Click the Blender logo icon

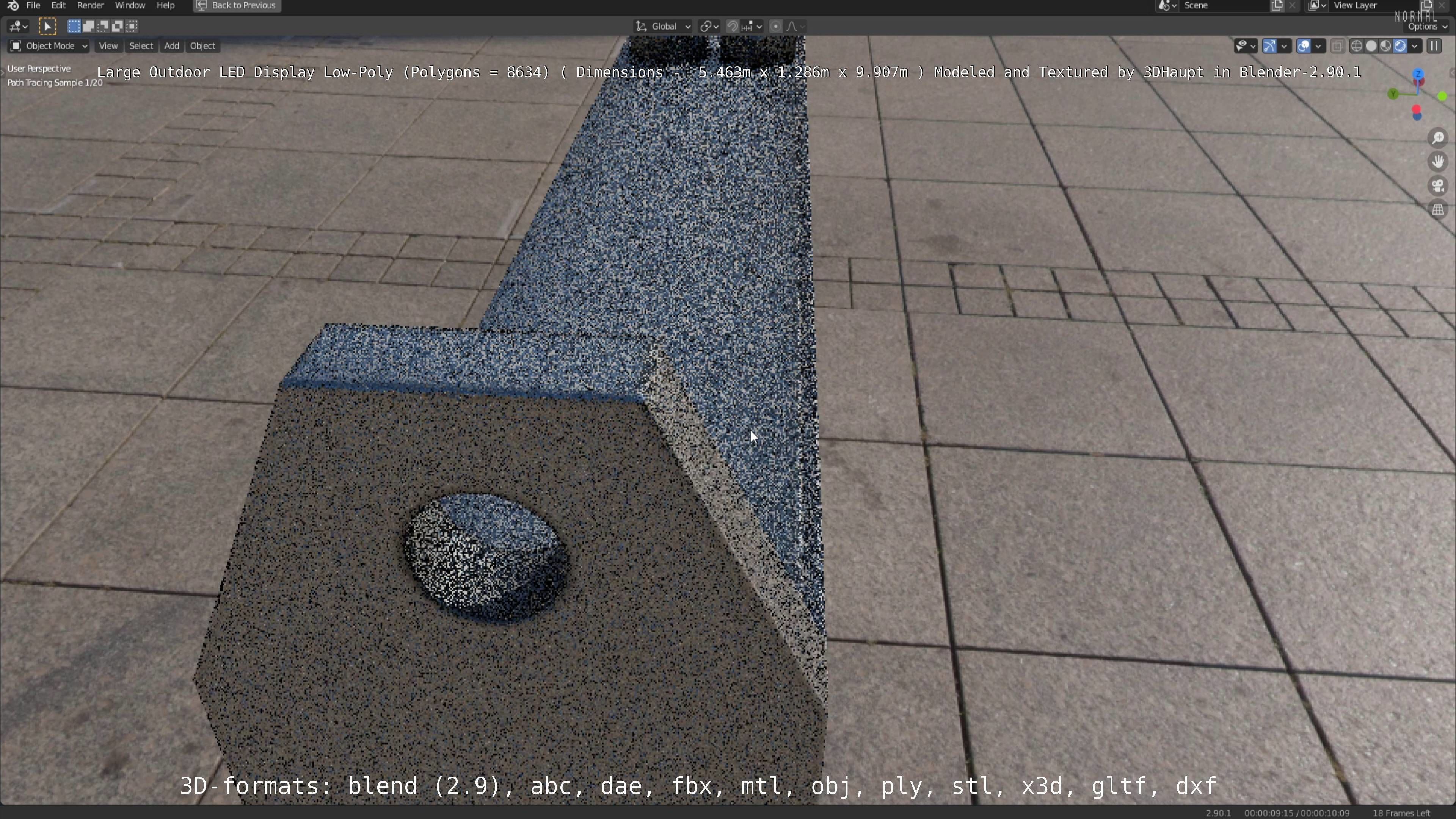(13, 6)
